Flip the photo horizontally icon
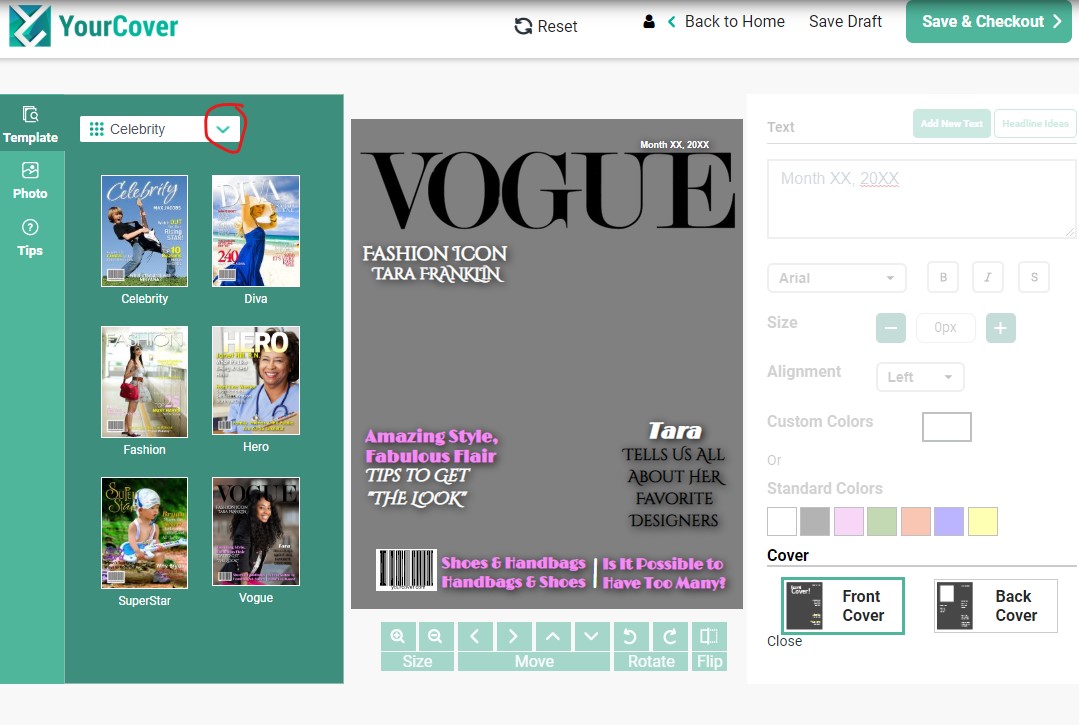The width and height of the screenshot is (1079, 725). [709, 636]
